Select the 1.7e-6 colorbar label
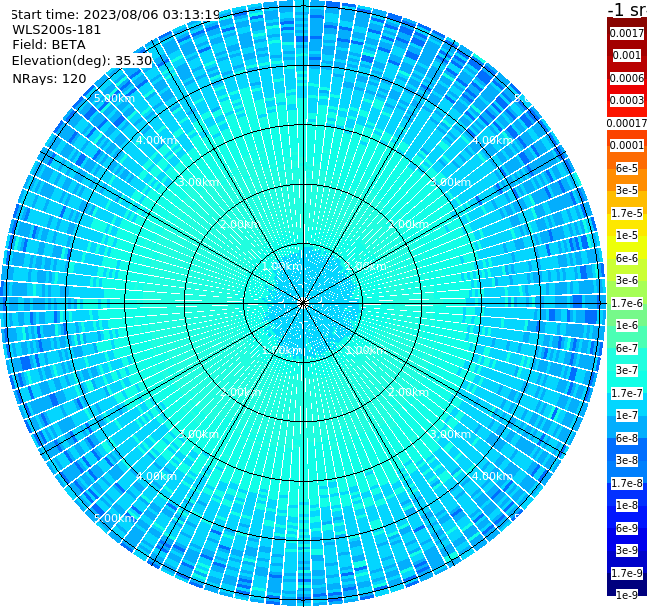Viewport: 647px width, 607px height. [627, 303]
